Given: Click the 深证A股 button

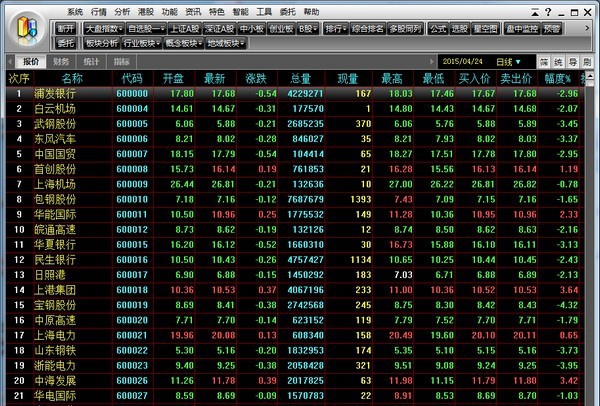Looking at the screenshot, I should (220, 29).
